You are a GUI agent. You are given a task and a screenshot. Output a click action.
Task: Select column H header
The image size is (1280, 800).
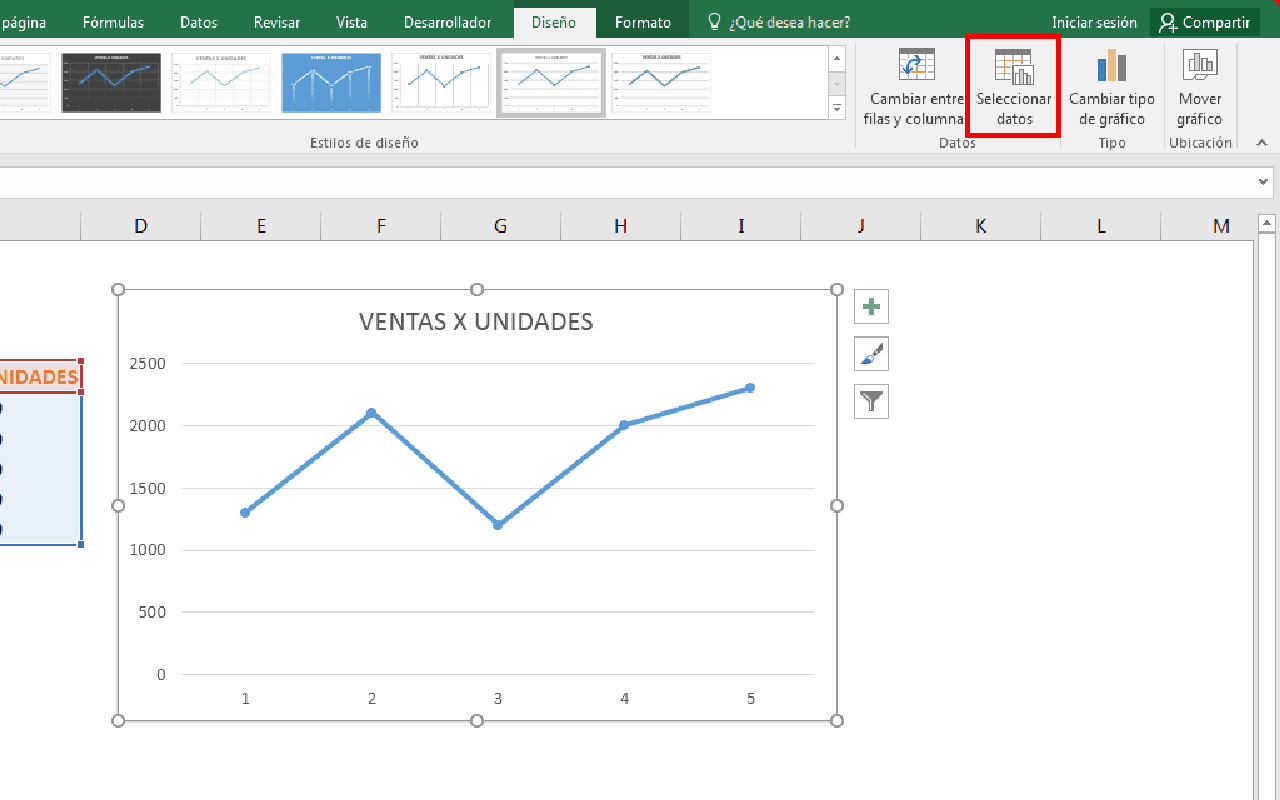click(x=621, y=227)
